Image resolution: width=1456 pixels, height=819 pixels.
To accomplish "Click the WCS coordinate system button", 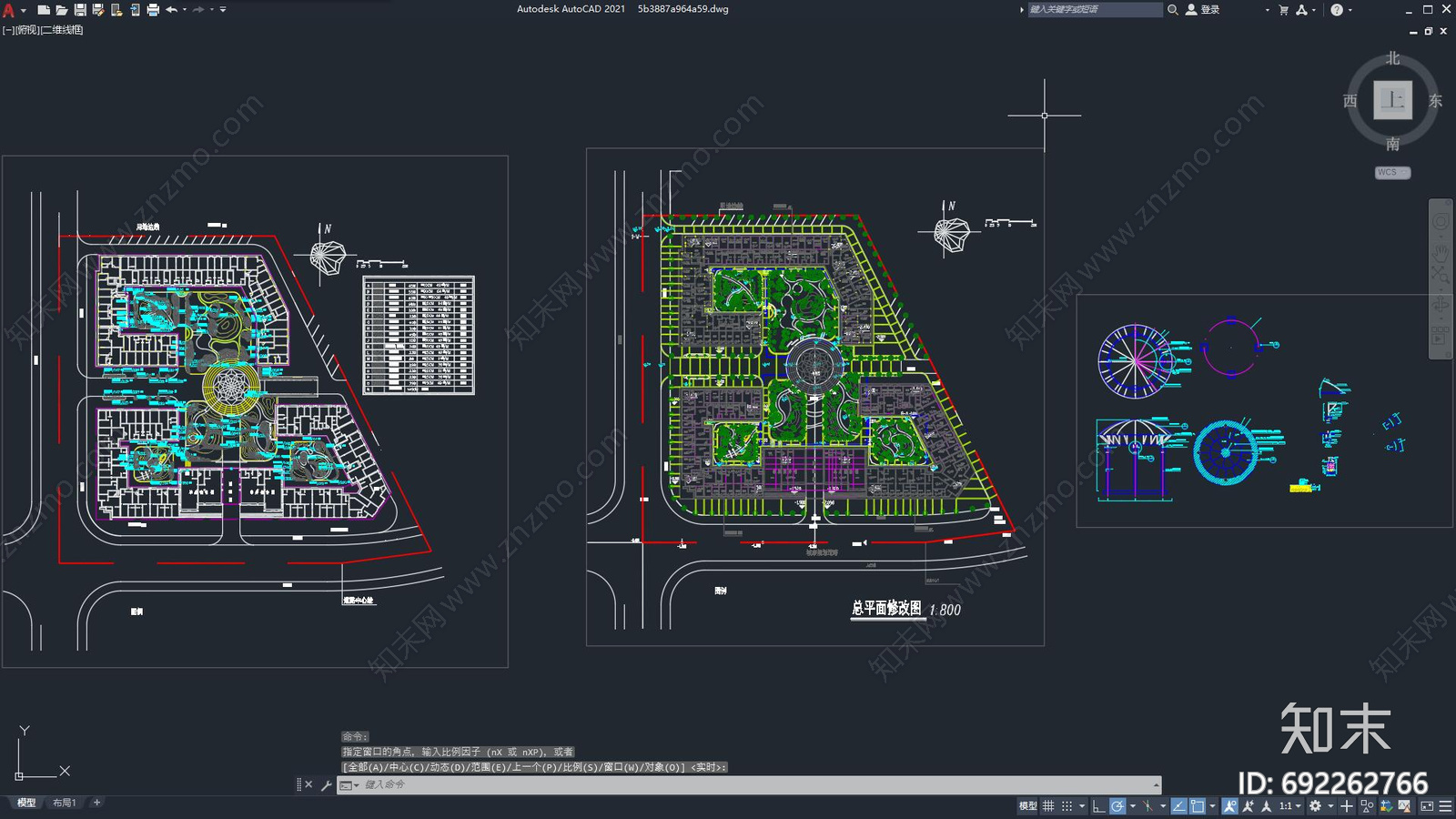I will coord(1391,172).
